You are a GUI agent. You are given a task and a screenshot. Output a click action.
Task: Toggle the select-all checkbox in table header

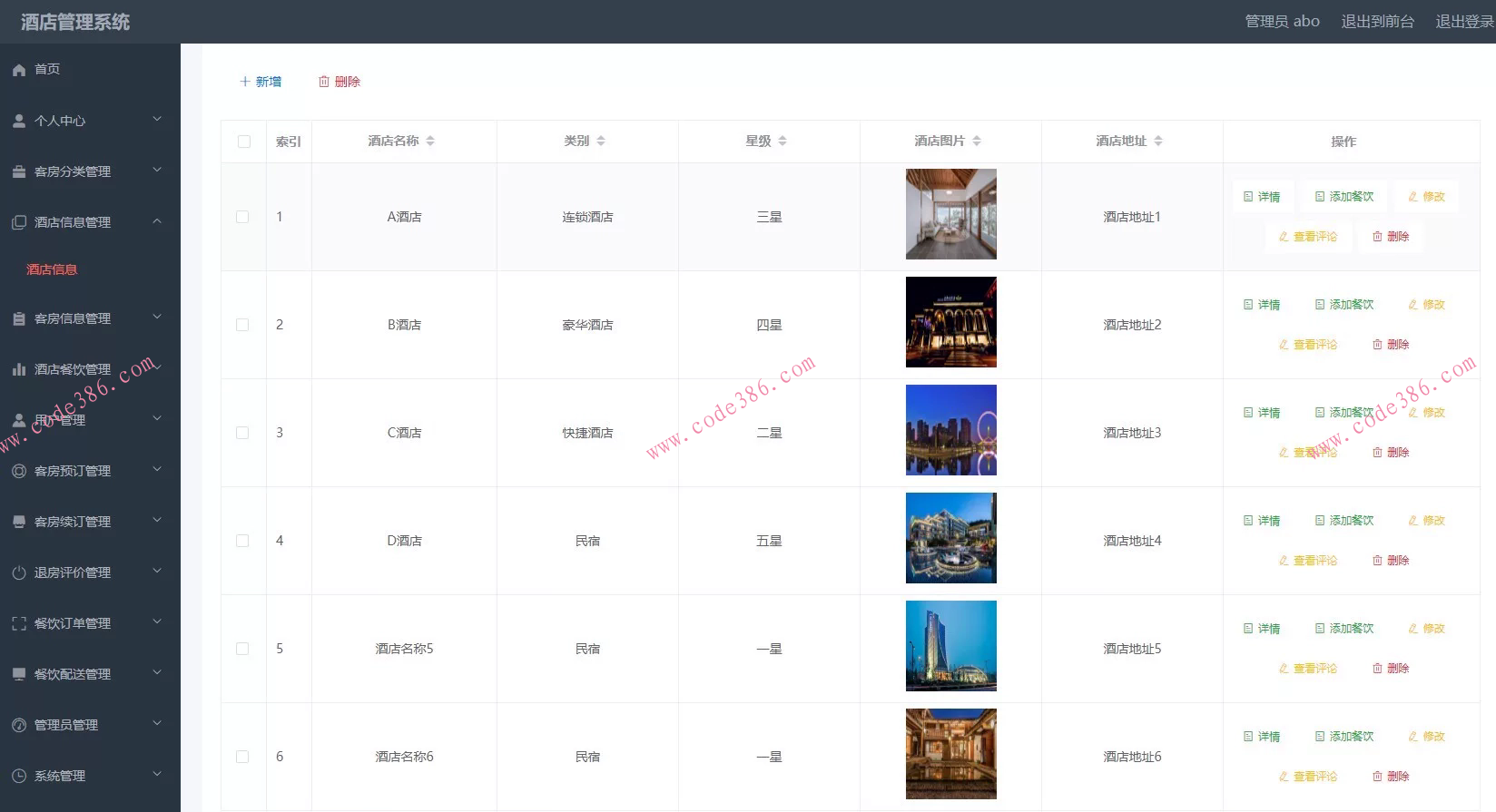[x=243, y=142]
